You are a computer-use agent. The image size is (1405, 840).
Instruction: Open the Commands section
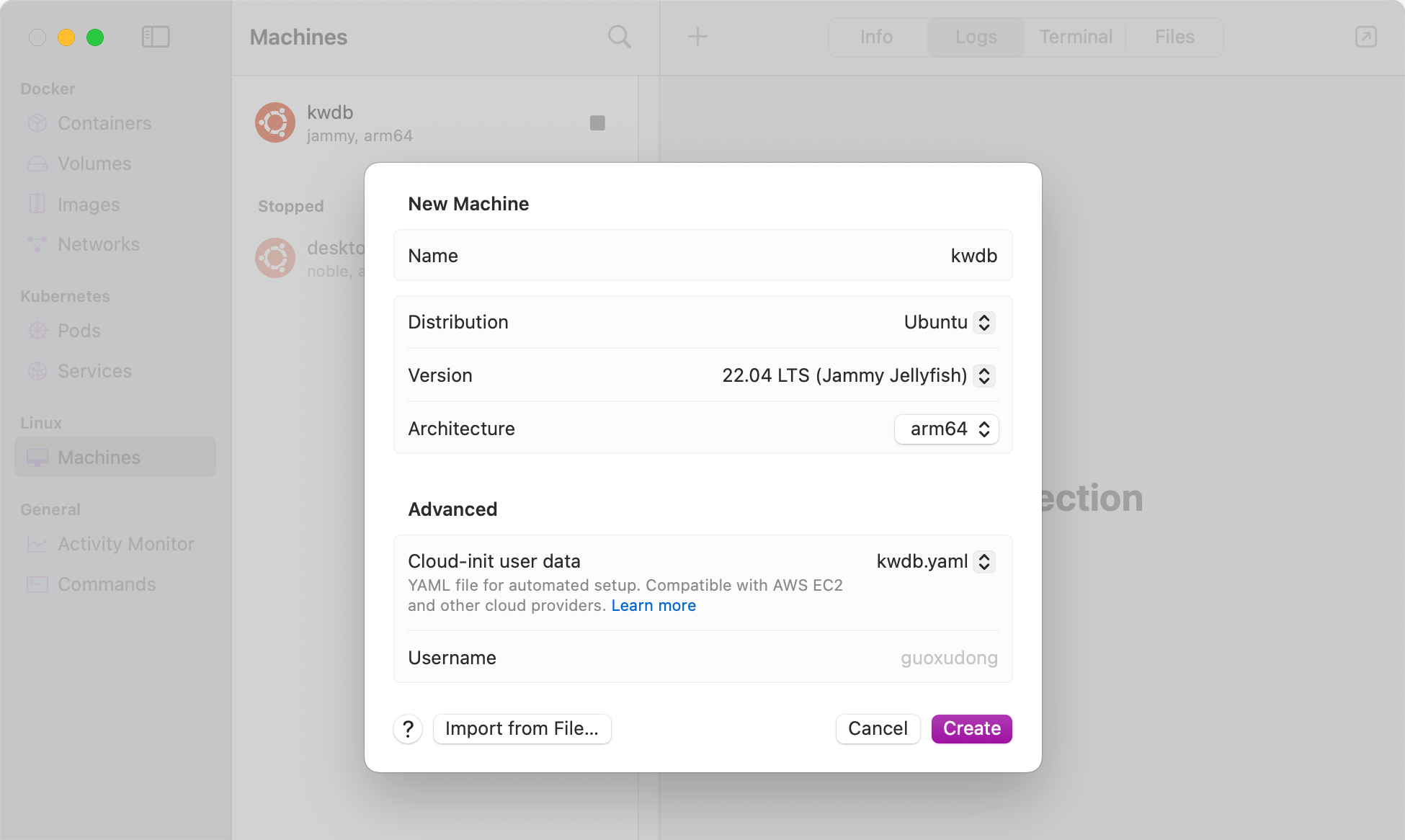pyautogui.click(x=106, y=584)
